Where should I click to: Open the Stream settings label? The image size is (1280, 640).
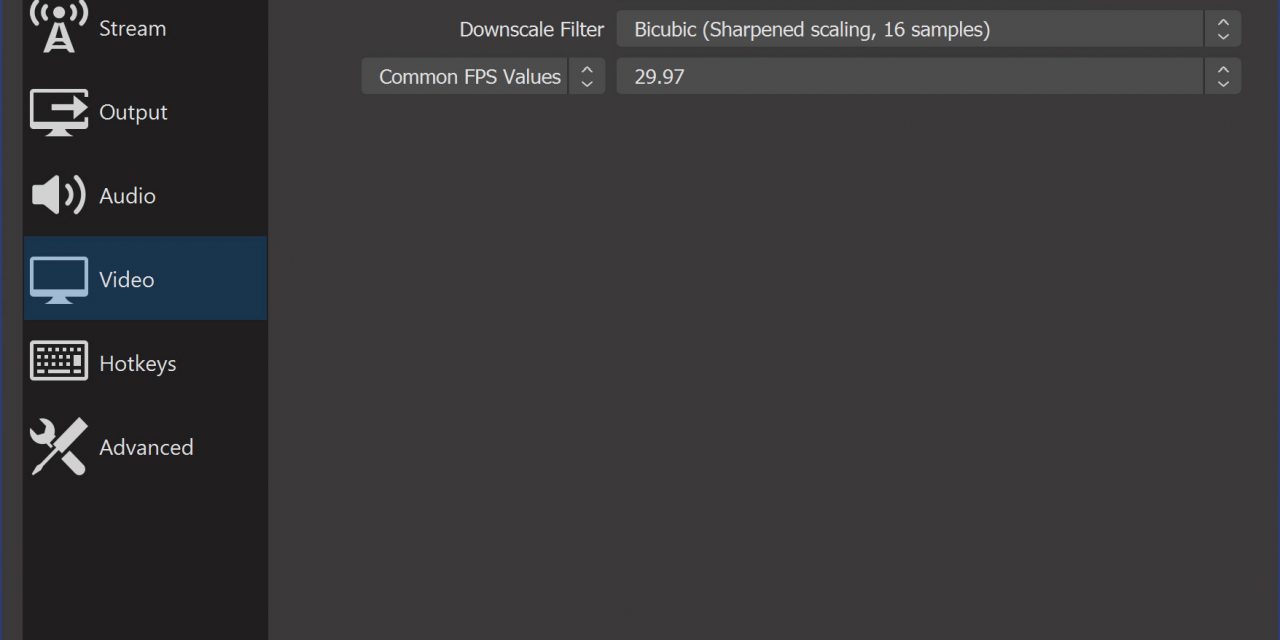pos(132,28)
